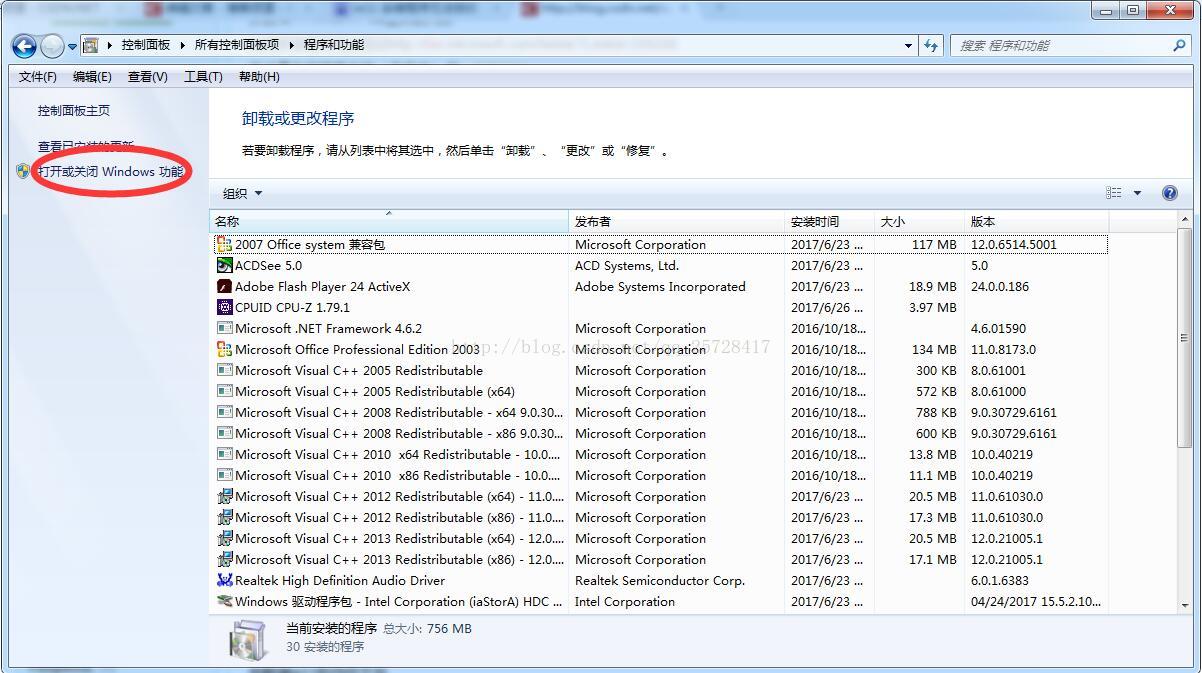Sort by the 名称 column header

(389, 221)
